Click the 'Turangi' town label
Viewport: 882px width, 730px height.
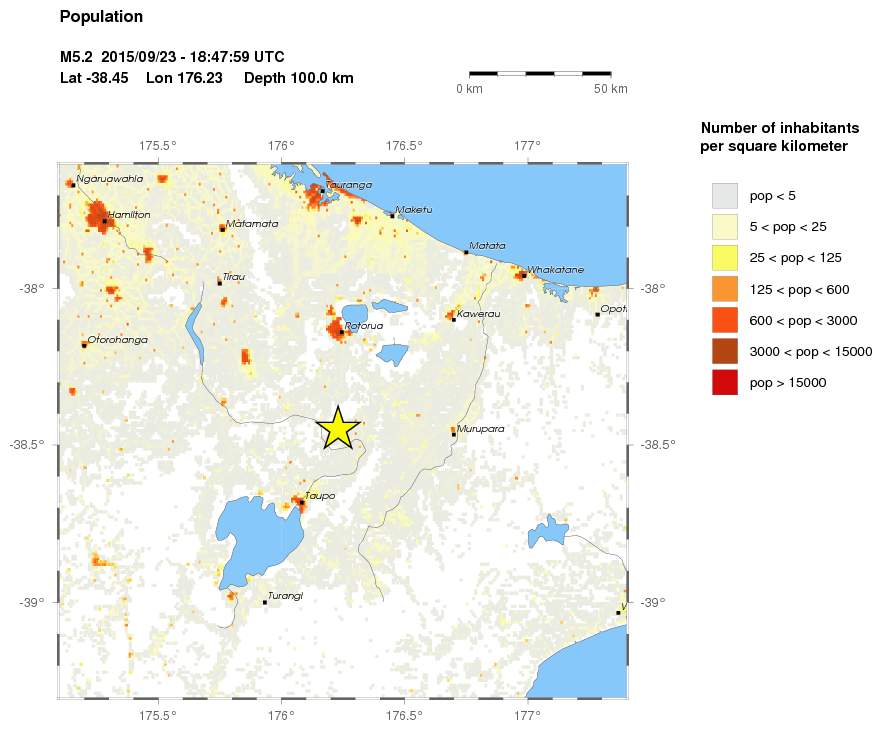click(285, 596)
